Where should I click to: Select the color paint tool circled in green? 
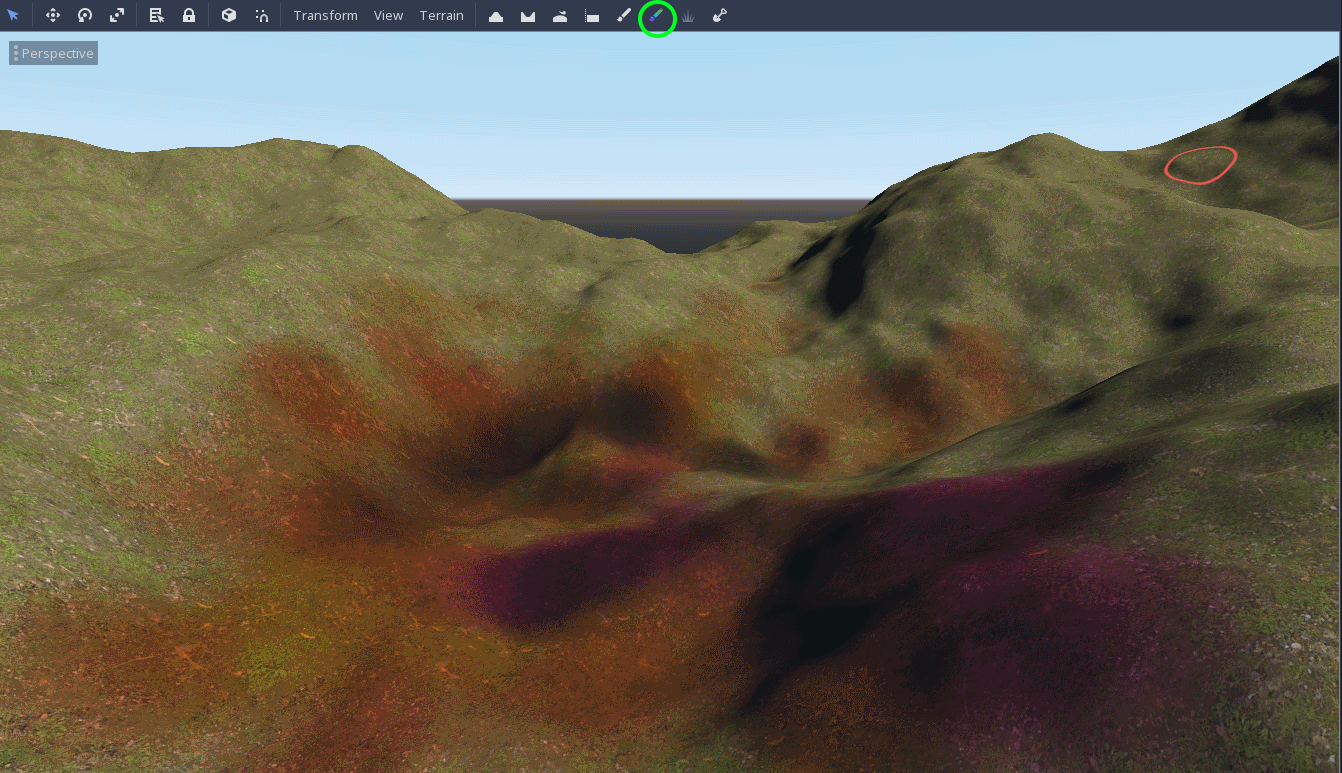(656, 15)
